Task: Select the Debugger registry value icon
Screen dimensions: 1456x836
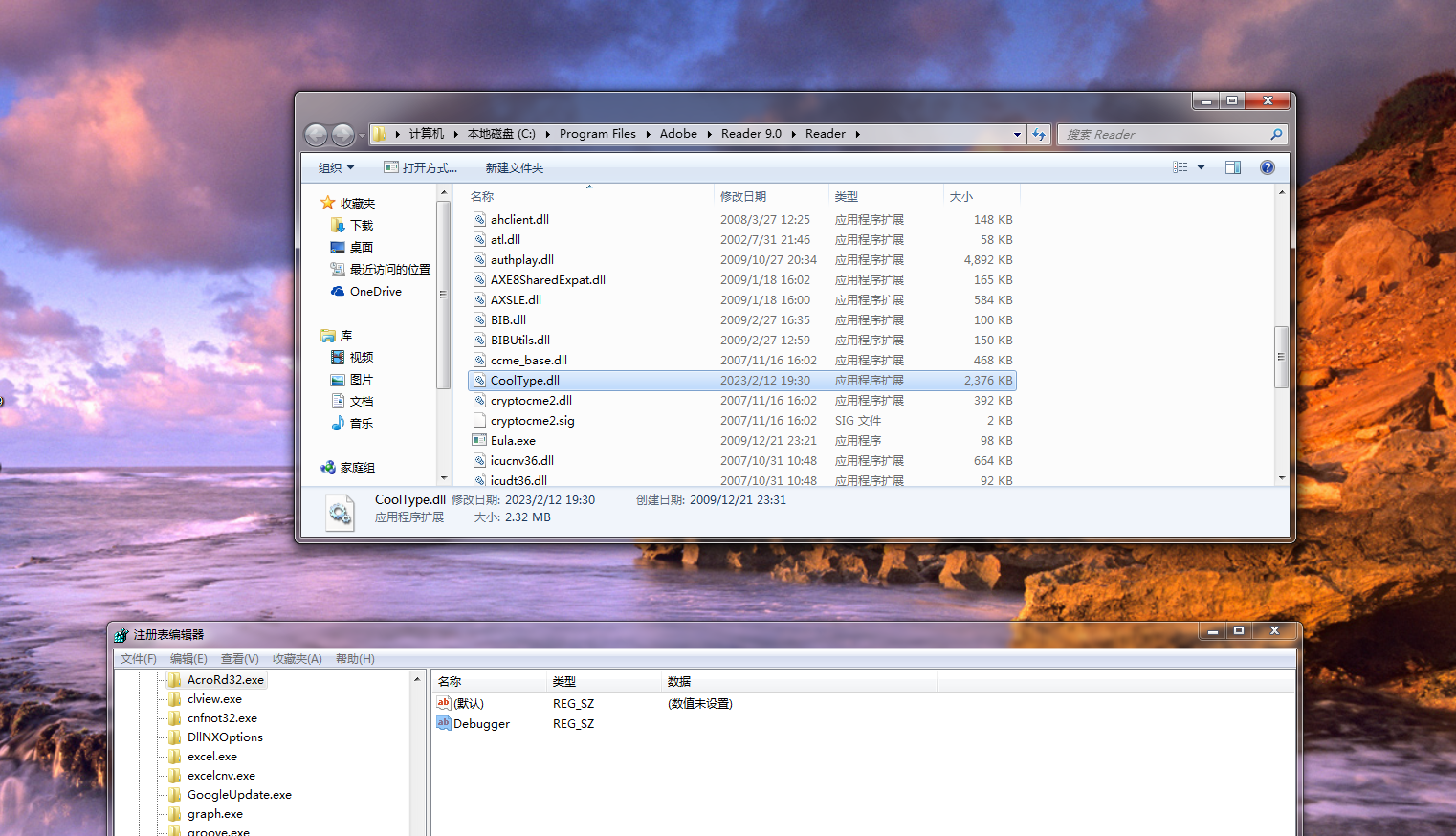Action: click(x=444, y=724)
